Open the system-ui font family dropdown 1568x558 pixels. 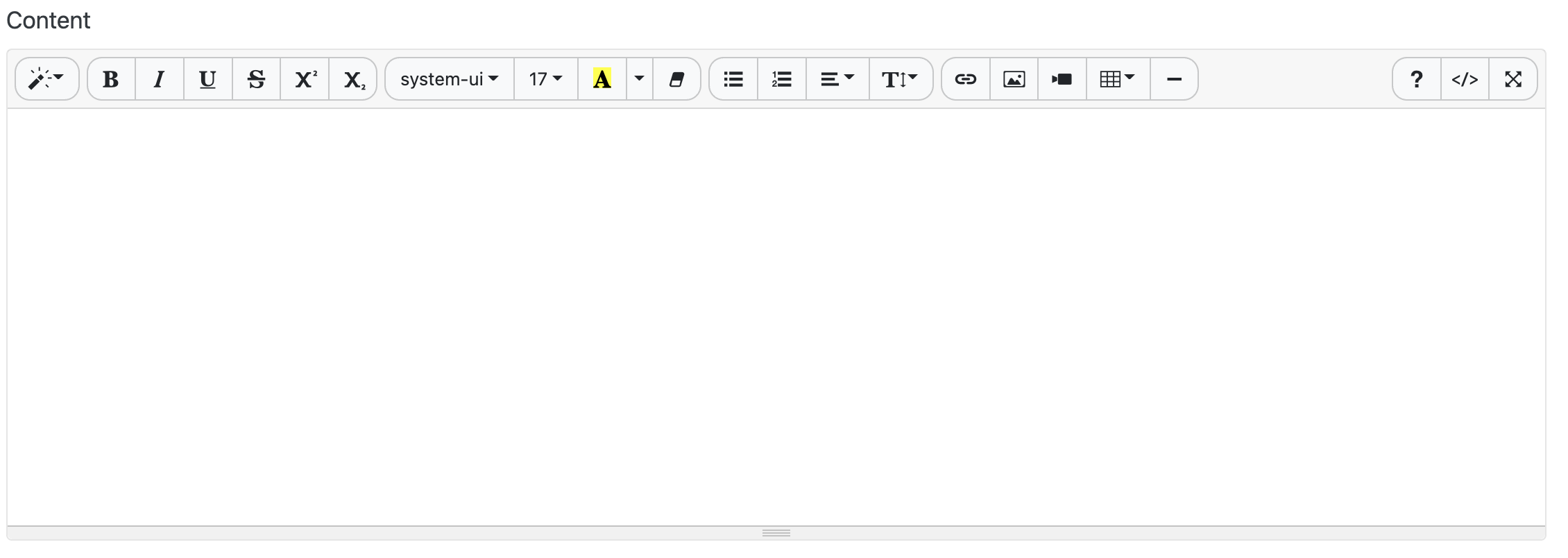[450, 79]
